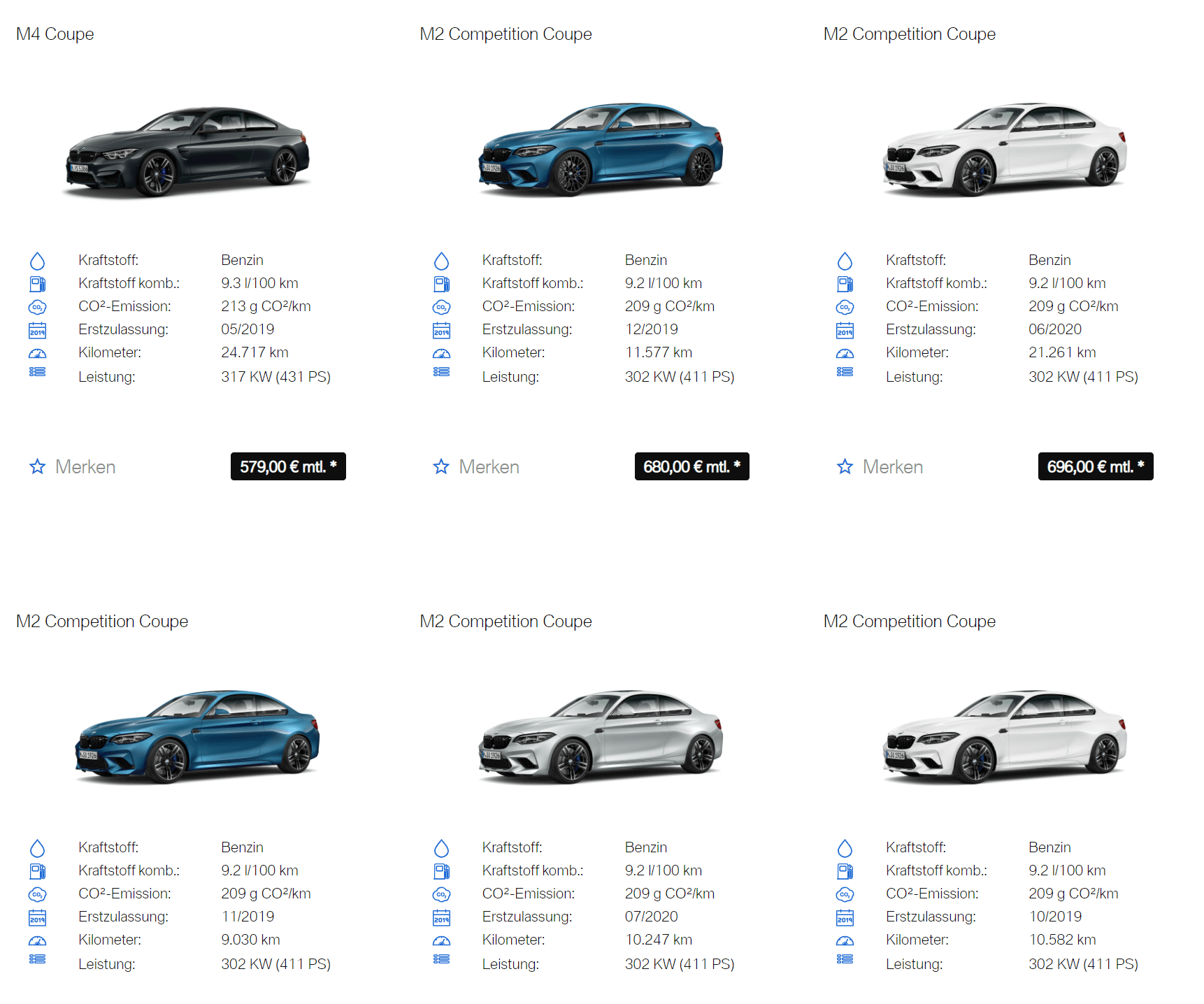Viewport: 1204px width, 1004px height.
Task: Click calendar icon beside 10/2019
Action: [845, 917]
